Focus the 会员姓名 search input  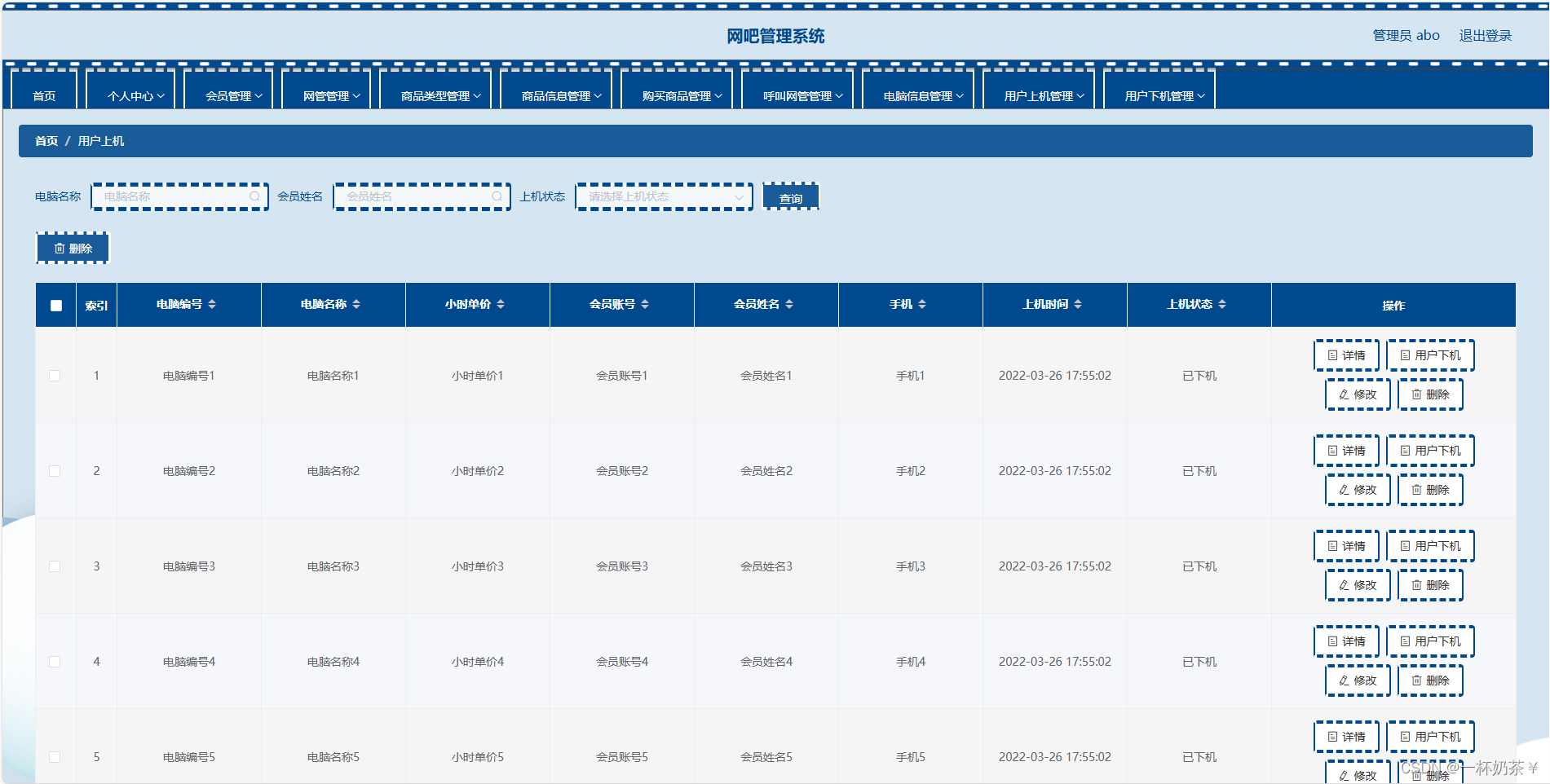point(422,196)
